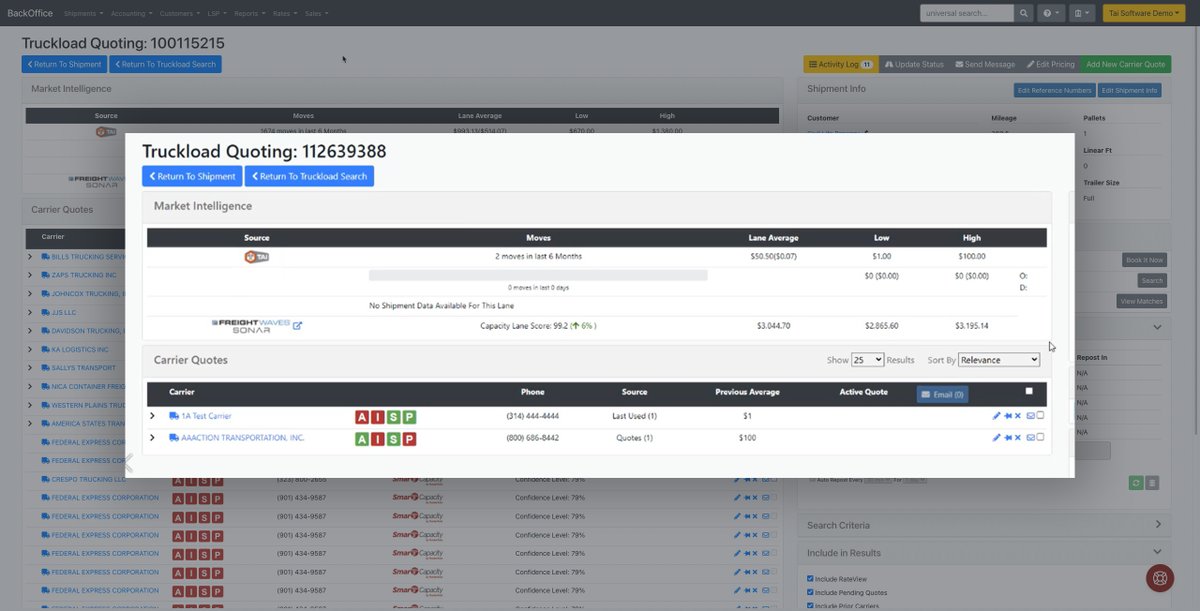Click Return To Shipment in the front dialog
Screen dimensions: 1200x611
click(x=192, y=176)
